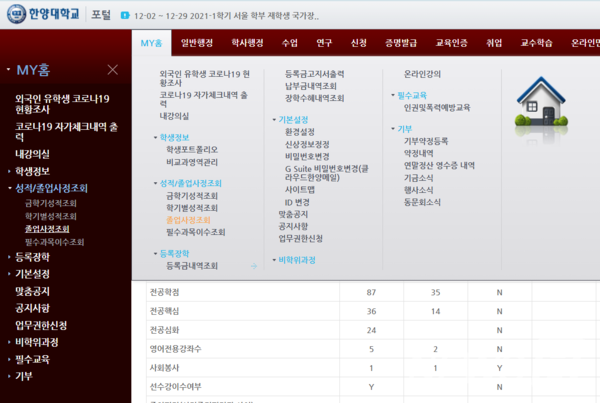Open 온라인강의 link
Screen dimensions: 600x403
click(x=422, y=74)
